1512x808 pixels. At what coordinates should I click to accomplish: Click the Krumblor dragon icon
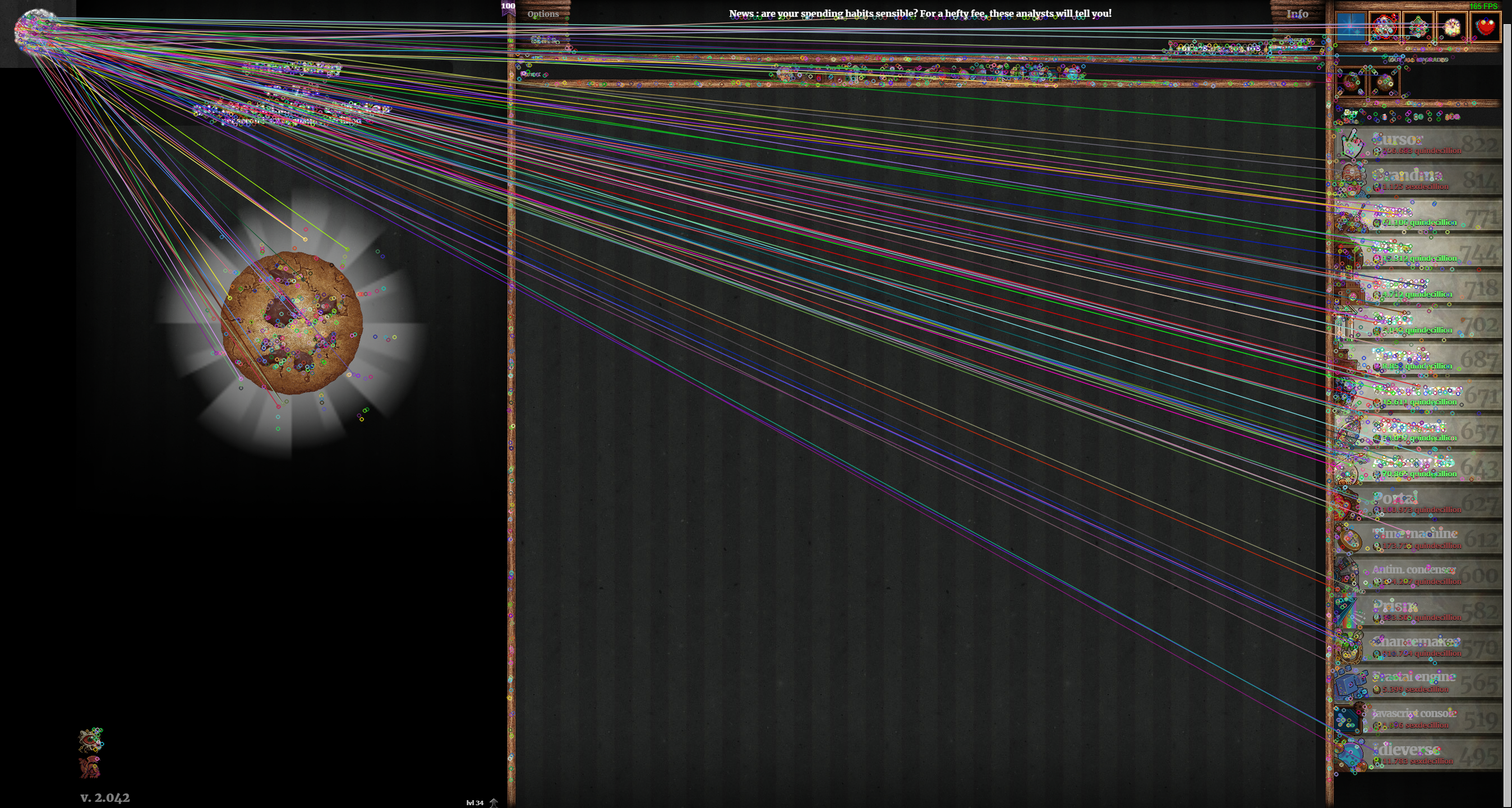pyautogui.click(x=90, y=767)
